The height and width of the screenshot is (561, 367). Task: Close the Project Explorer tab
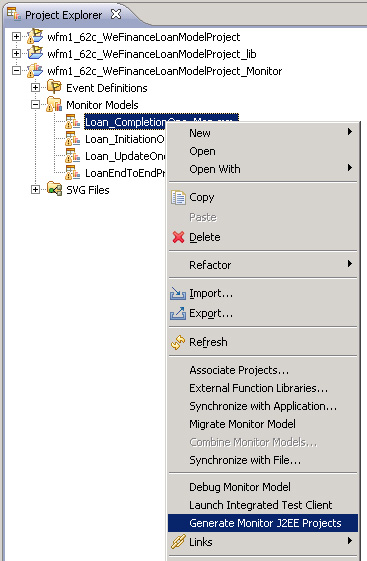(116, 14)
